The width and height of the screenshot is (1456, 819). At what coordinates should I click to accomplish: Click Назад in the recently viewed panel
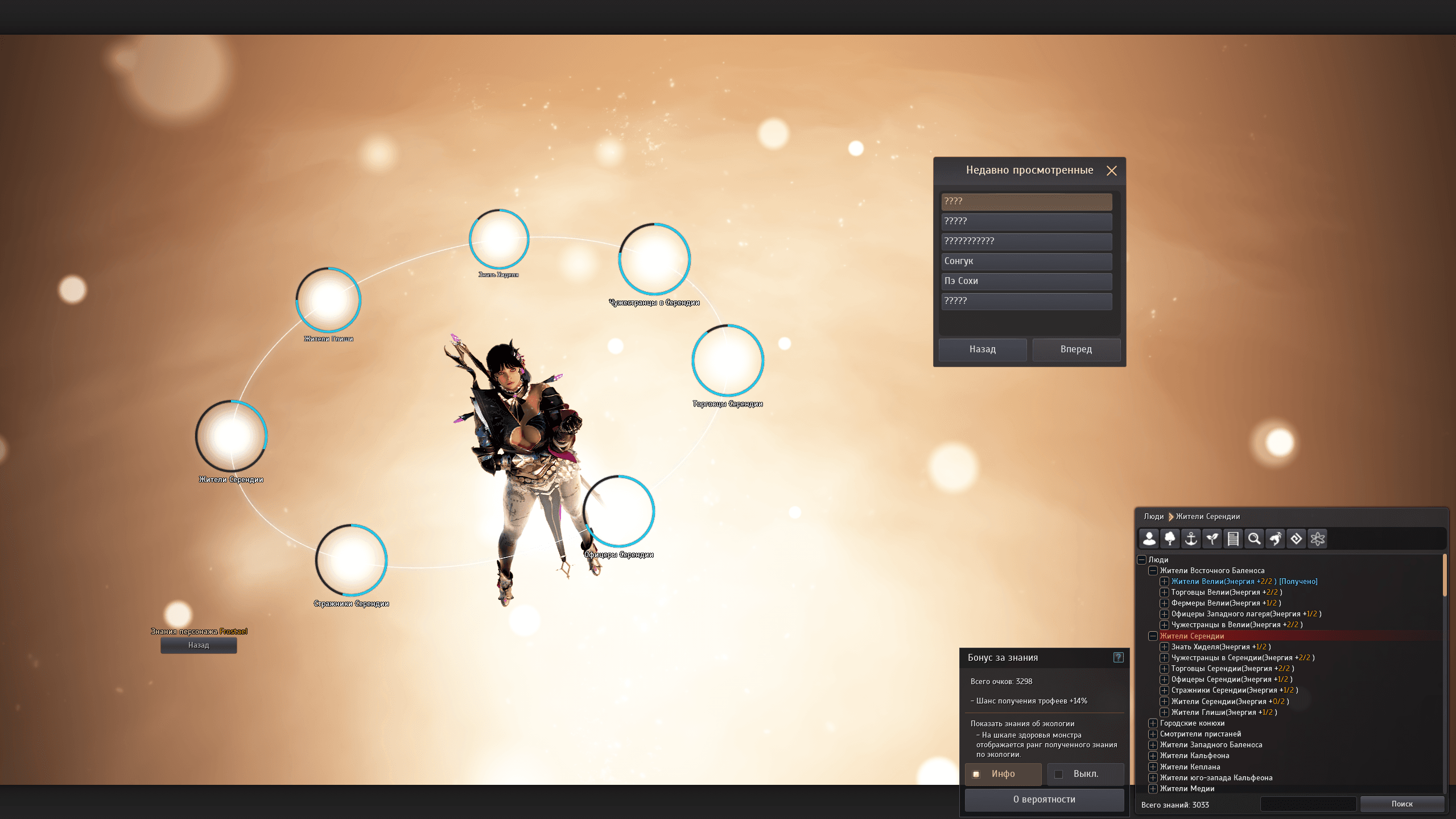tap(983, 349)
